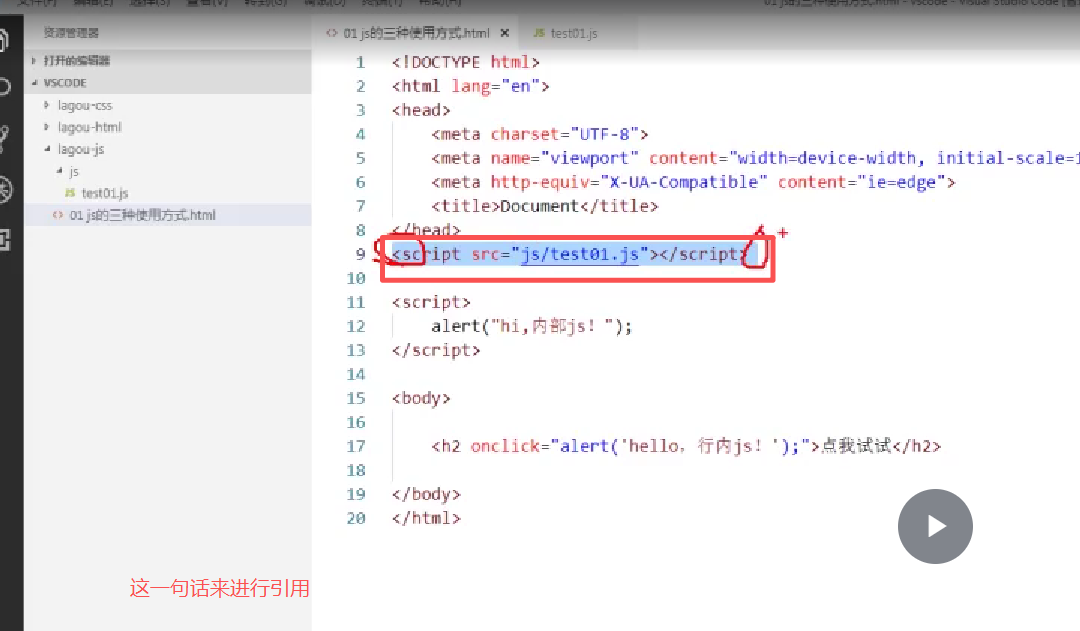Click line number 12 in the gutter
1080x631 pixels.
[355, 326]
